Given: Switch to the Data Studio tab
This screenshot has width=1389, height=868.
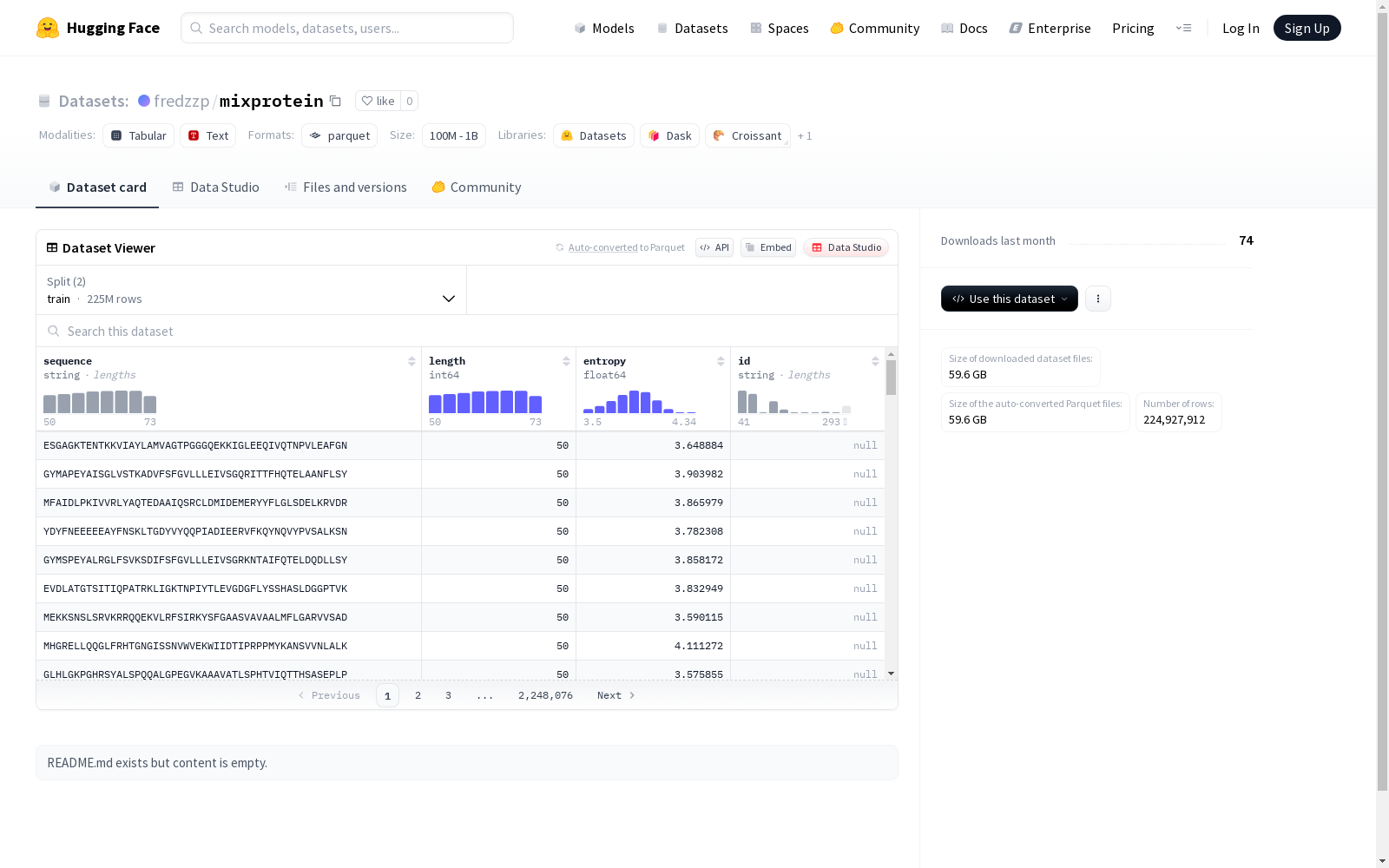Looking at the screenshot, I should [x=216, y=187].
